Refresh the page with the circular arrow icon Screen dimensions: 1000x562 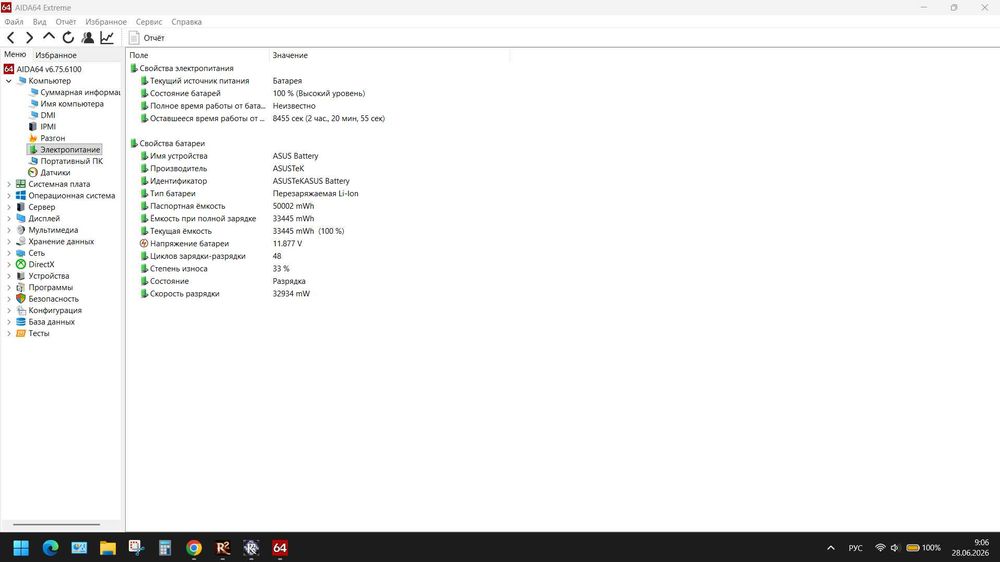[x=68, y=38]
